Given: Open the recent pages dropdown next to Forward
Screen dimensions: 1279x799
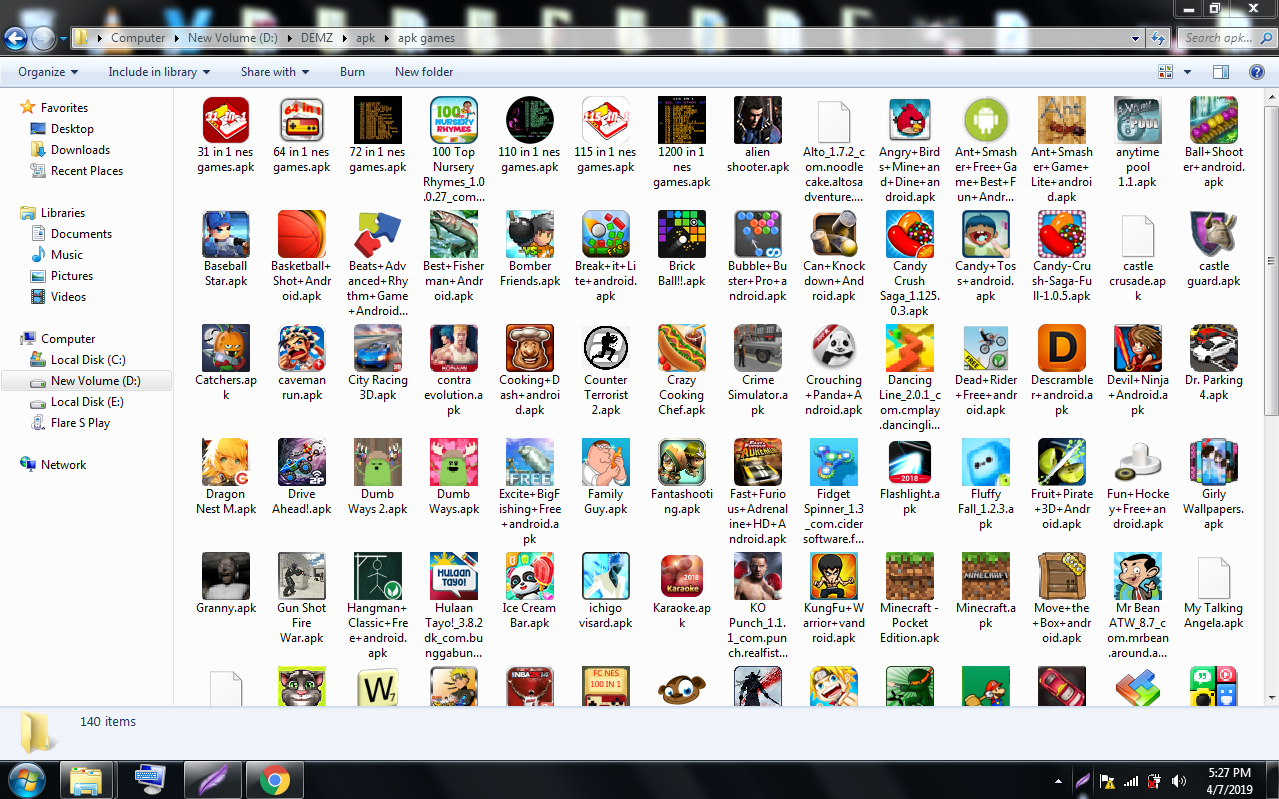Looking at the screenshot, I should click(63, 39).
